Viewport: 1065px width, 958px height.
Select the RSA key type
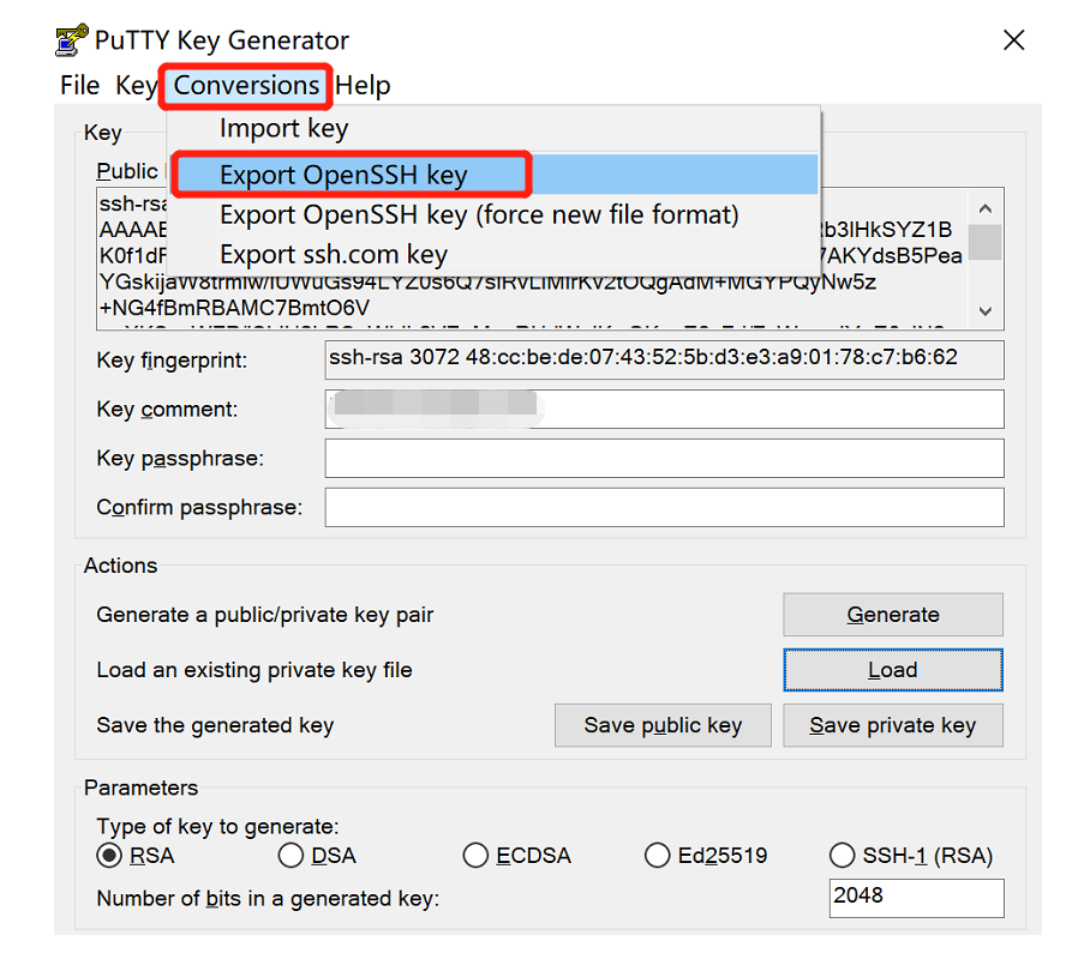(x=108, y=855)
